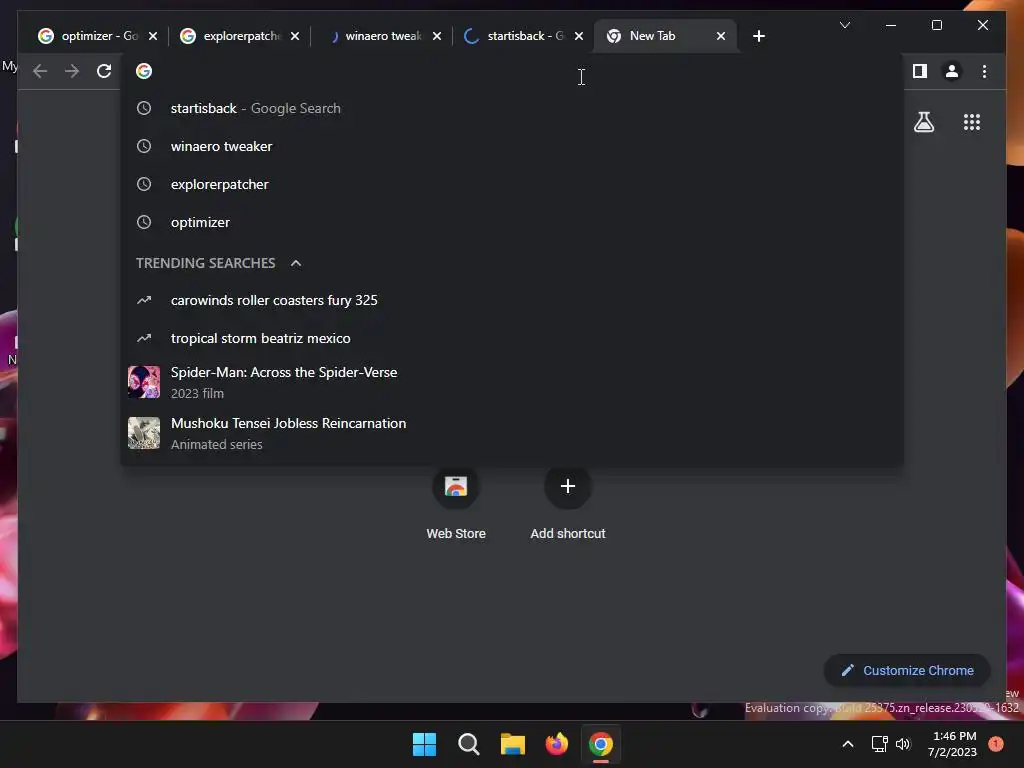Switch to the winaero tweaker tab

(382, 36)
